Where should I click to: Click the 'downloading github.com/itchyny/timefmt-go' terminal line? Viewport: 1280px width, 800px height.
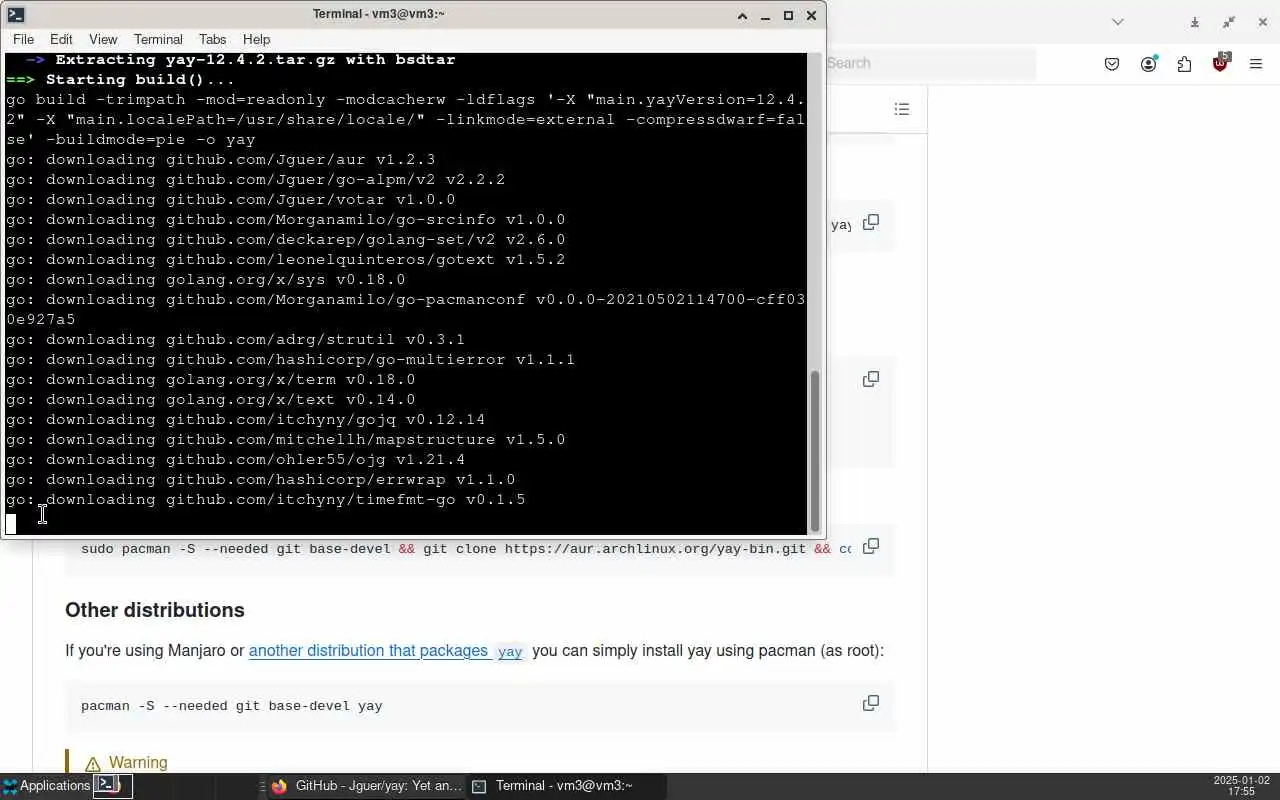[266, 500]
